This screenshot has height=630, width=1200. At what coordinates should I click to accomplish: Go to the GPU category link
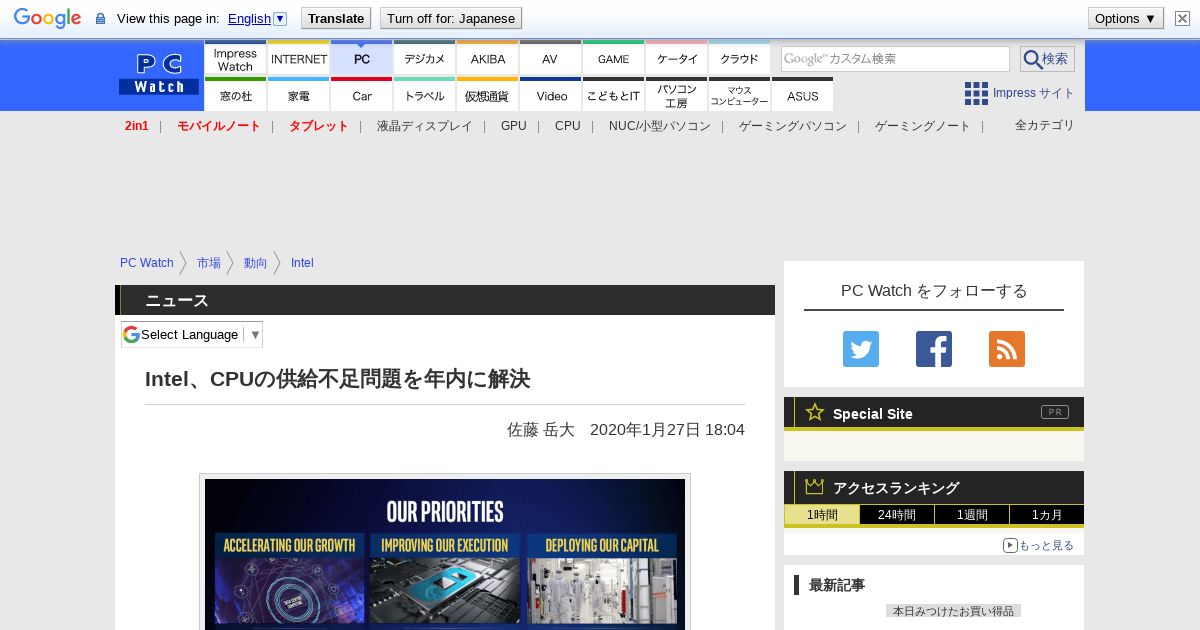tap(513, 126)
